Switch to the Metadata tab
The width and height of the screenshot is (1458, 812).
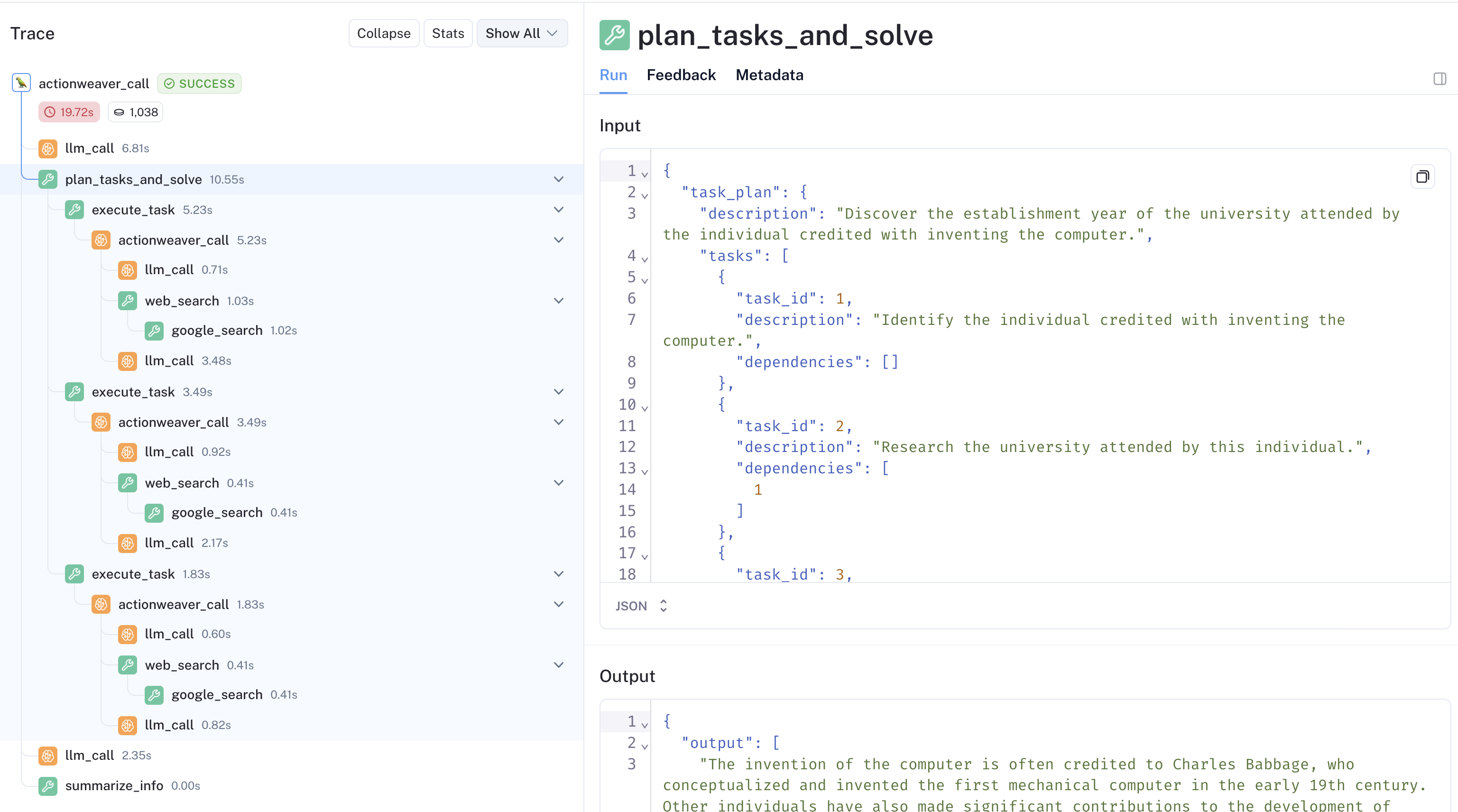tap(769, 74)
